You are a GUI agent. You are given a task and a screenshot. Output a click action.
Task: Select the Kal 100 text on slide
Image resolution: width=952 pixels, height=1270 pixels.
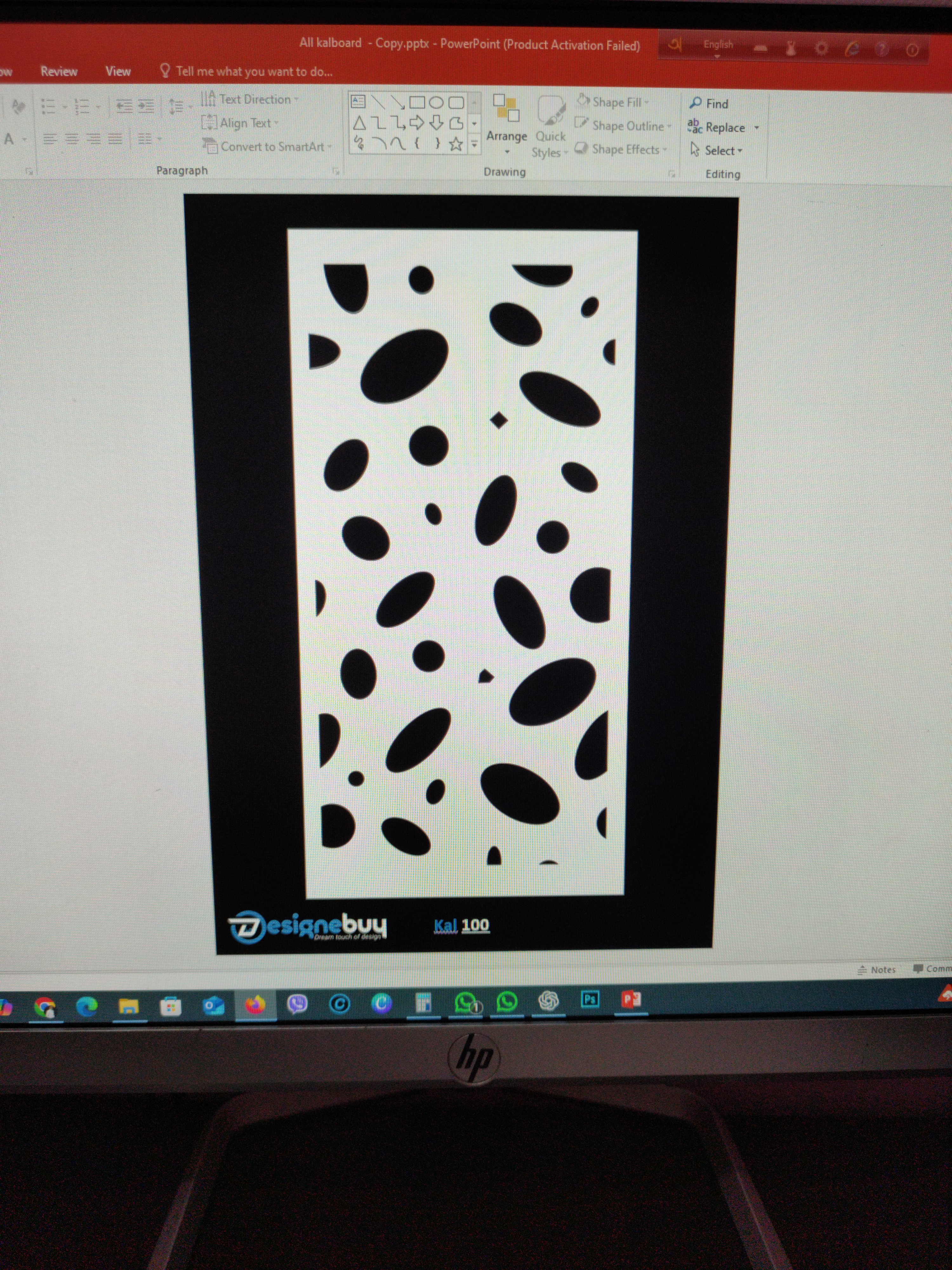click(x=461, y=925)
